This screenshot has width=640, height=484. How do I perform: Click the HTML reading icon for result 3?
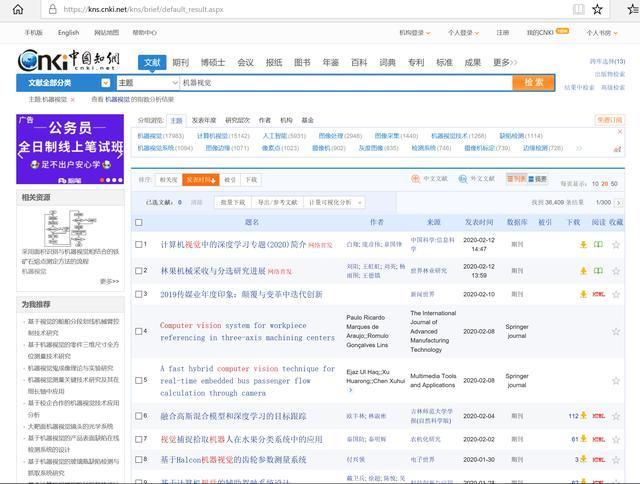click(598, 294)
